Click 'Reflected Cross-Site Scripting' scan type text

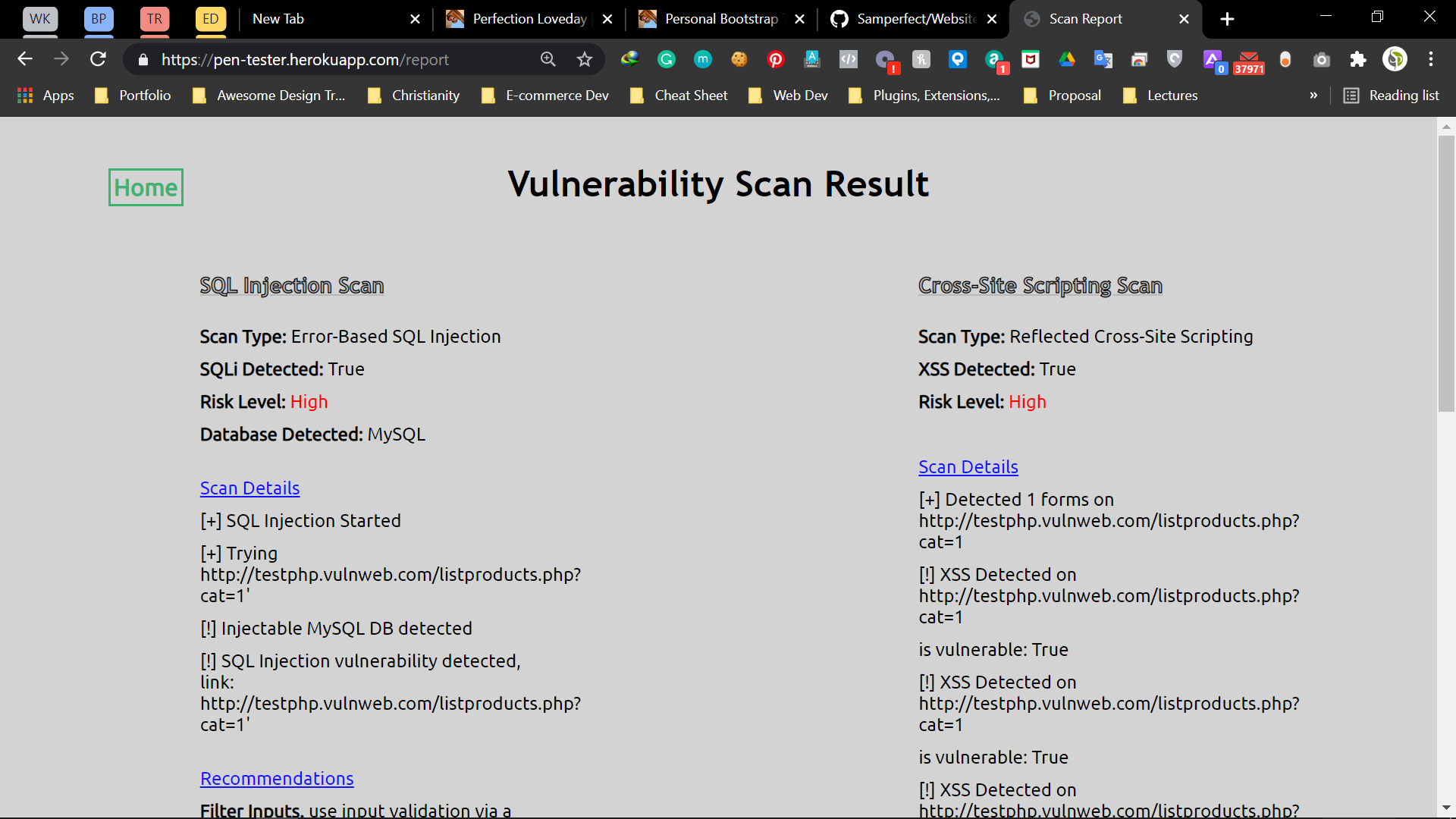[x=1131, y=337]
